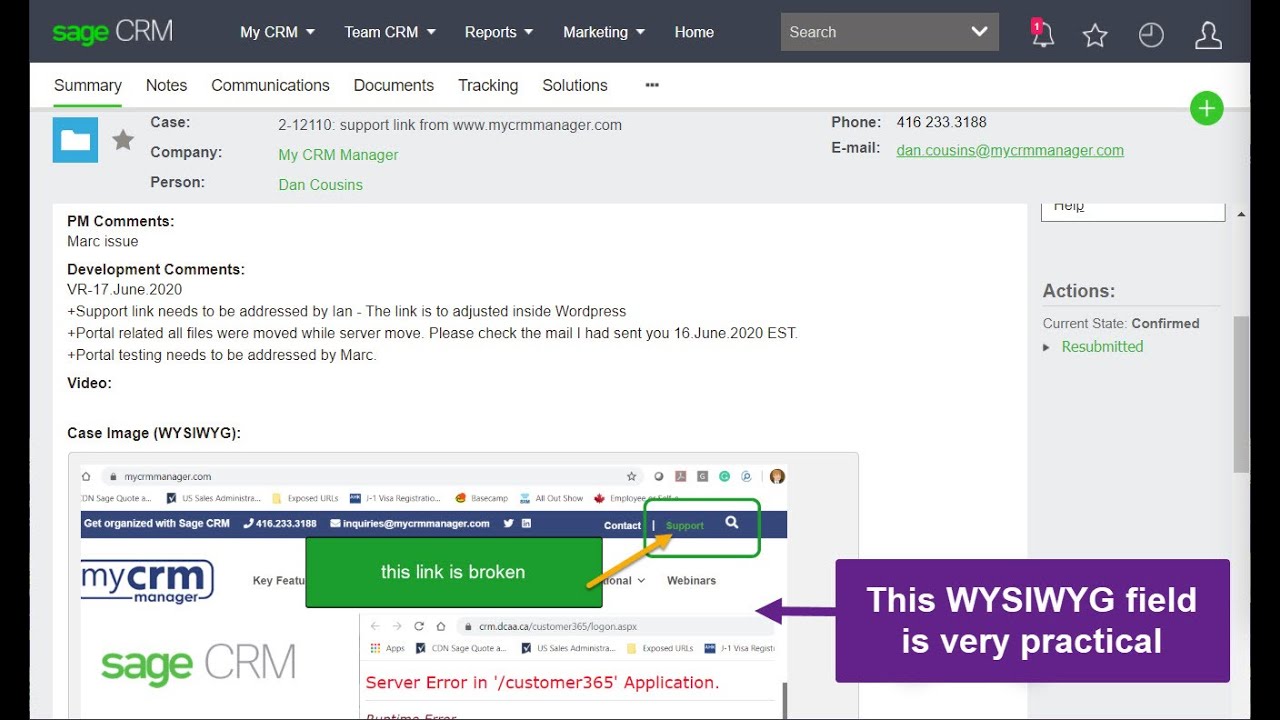
Task: Open My CRM Manager company link
Action: (338, 155)
